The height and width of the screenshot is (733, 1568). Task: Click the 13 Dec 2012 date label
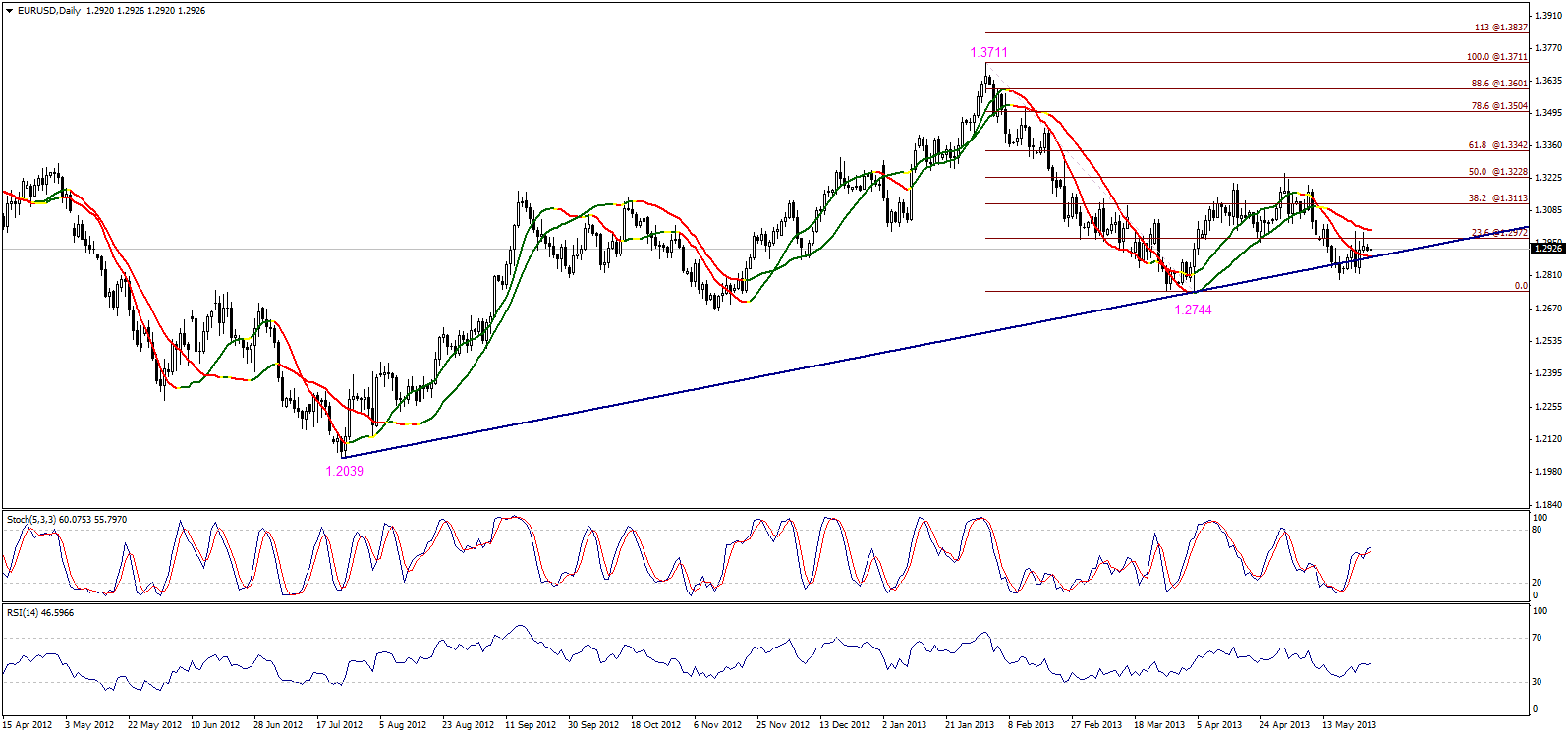(x=845, y=725)
